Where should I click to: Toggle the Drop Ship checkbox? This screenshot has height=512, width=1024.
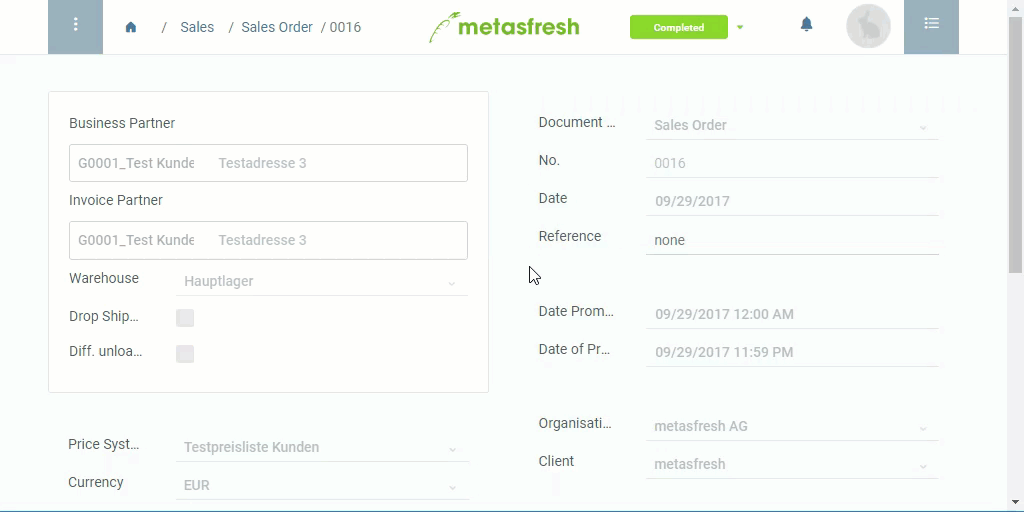click(x=185, y=318)
